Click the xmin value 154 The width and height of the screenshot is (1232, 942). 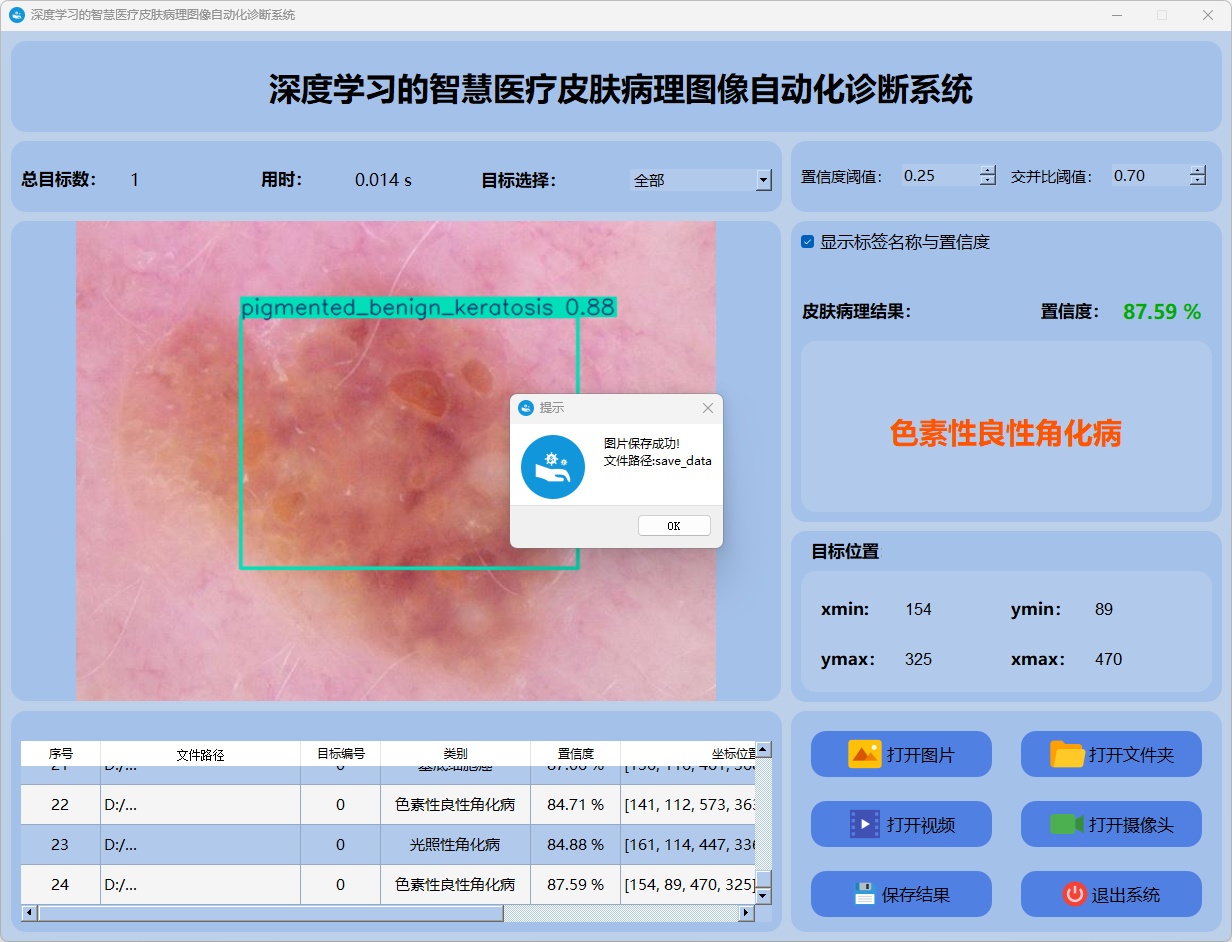(x=918, y=609)
